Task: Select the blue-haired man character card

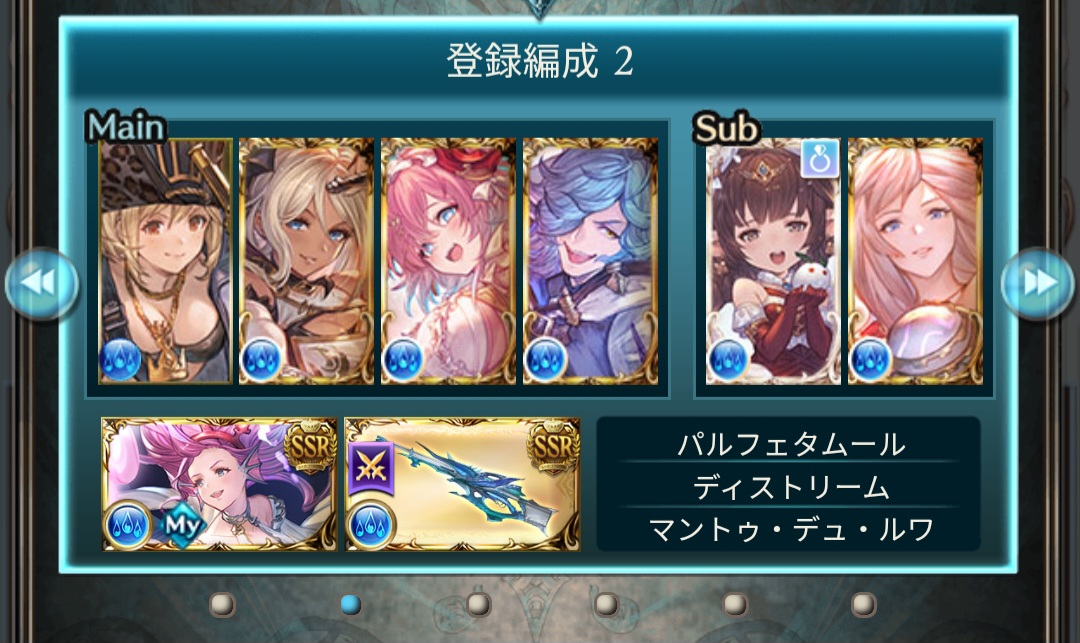Action: 590,260
